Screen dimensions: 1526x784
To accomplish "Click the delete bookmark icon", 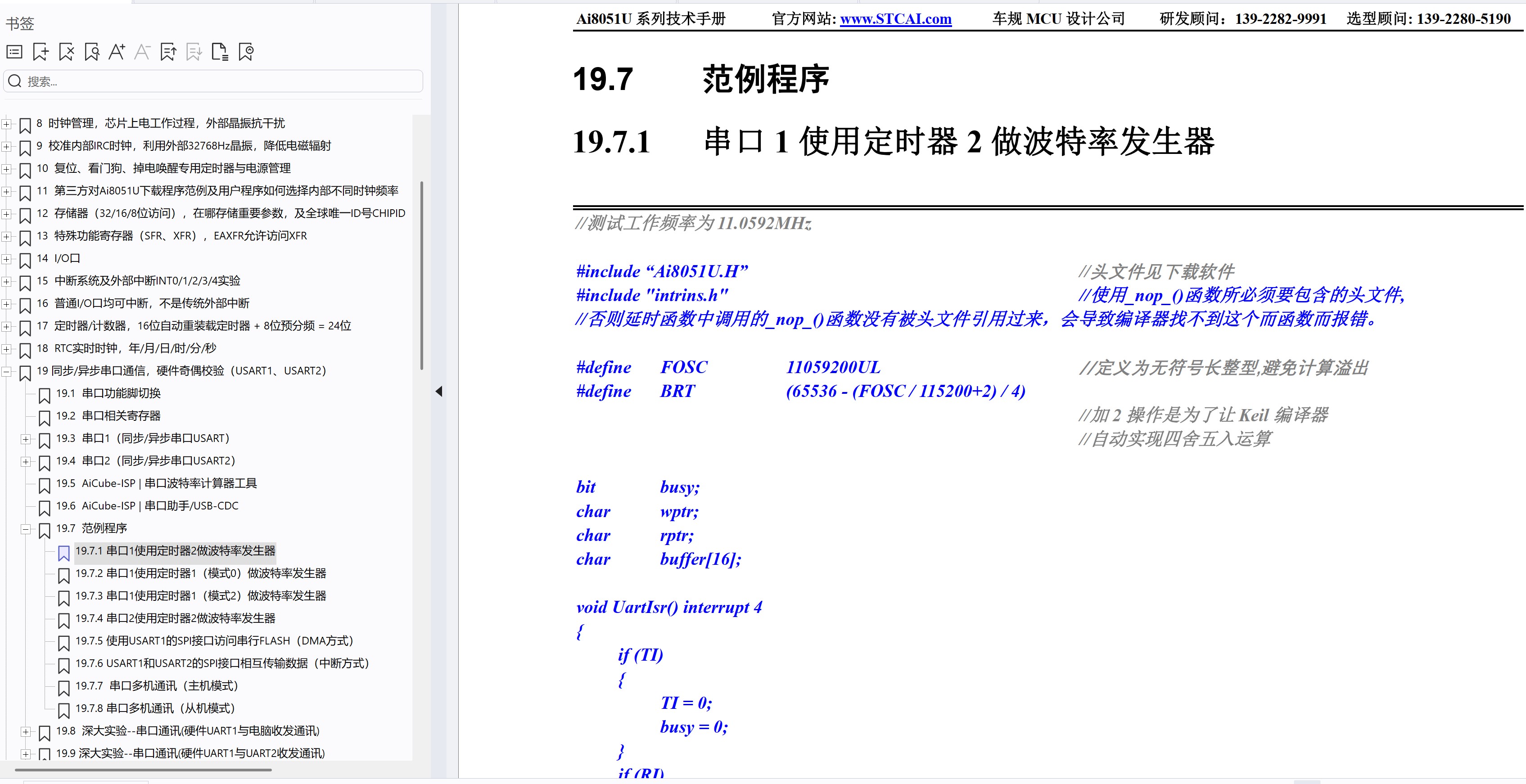I will coord(66,52).
